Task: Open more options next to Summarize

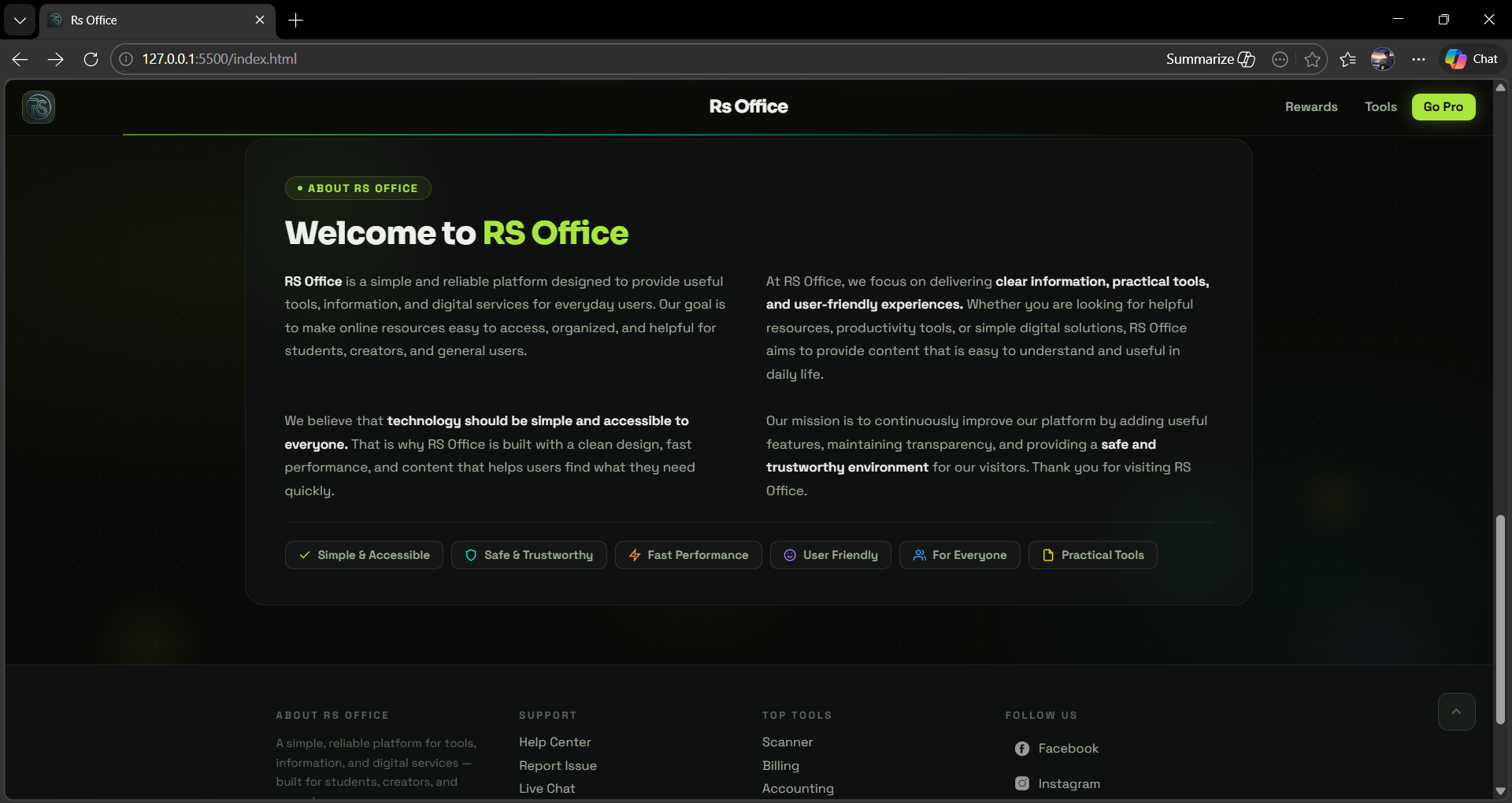Action: click(x=1280, y=59)
